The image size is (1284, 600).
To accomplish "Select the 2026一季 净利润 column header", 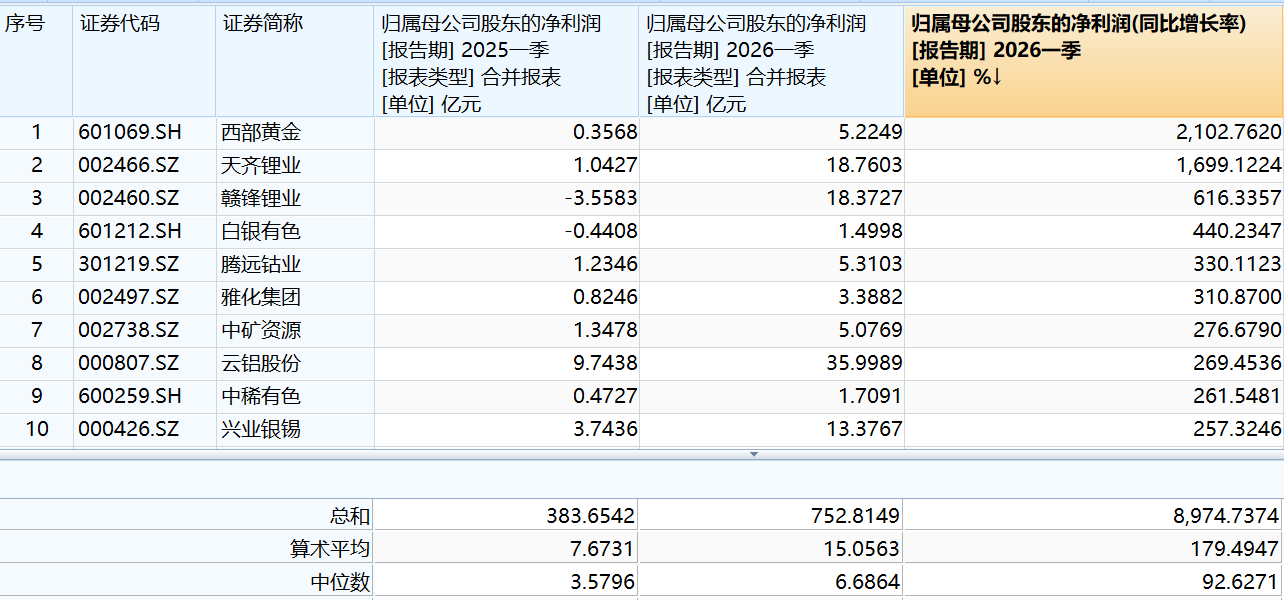I will 772,61.
